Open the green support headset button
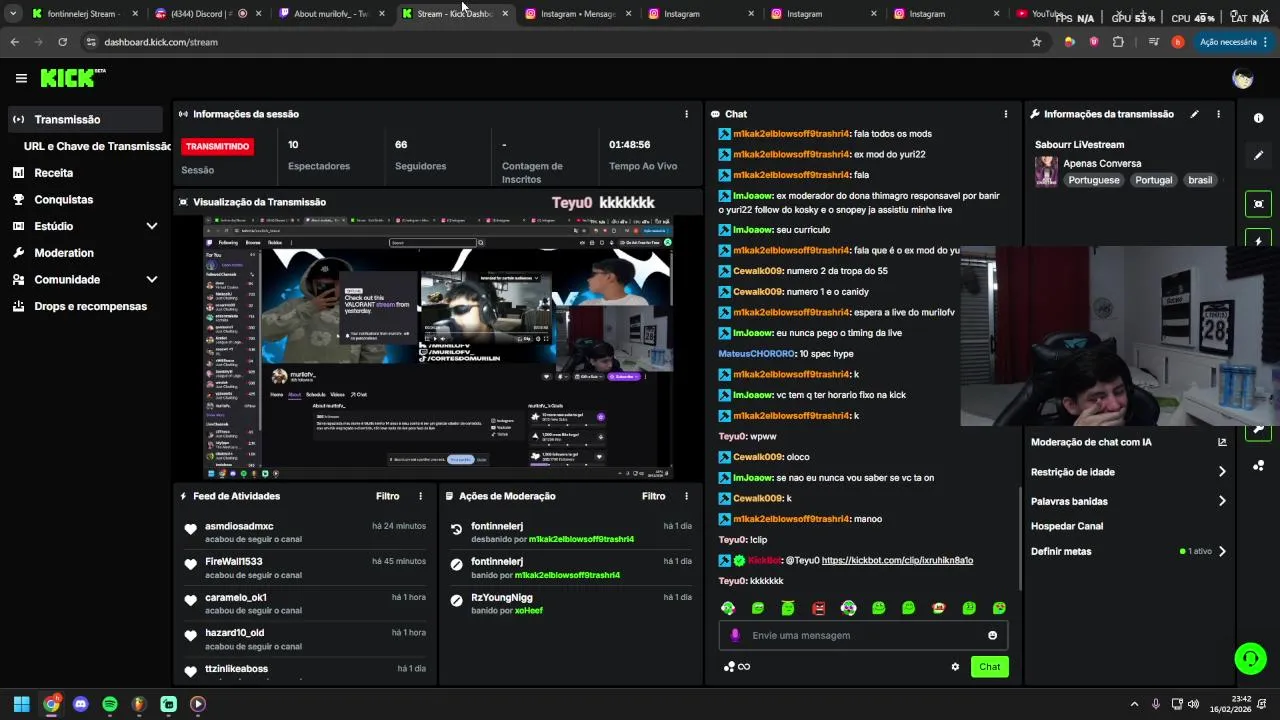 pos(1250,658)
